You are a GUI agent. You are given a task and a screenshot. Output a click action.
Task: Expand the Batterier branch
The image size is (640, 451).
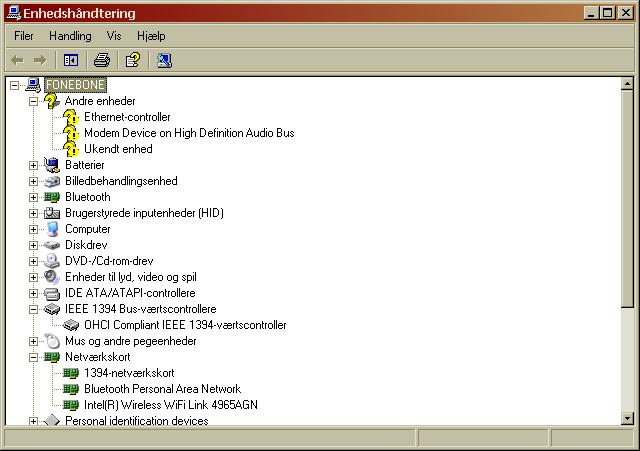tap(33, 165)
